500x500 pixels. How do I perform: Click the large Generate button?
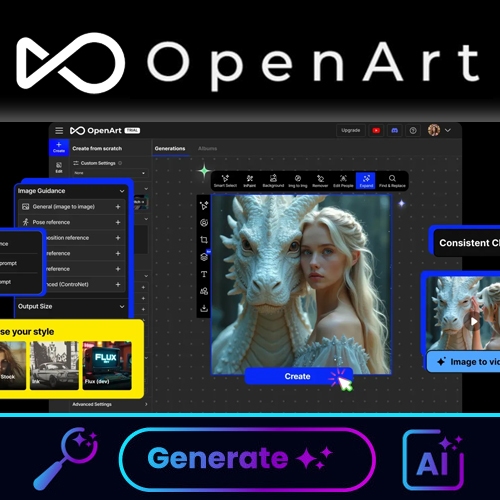[x=247, y=459]
